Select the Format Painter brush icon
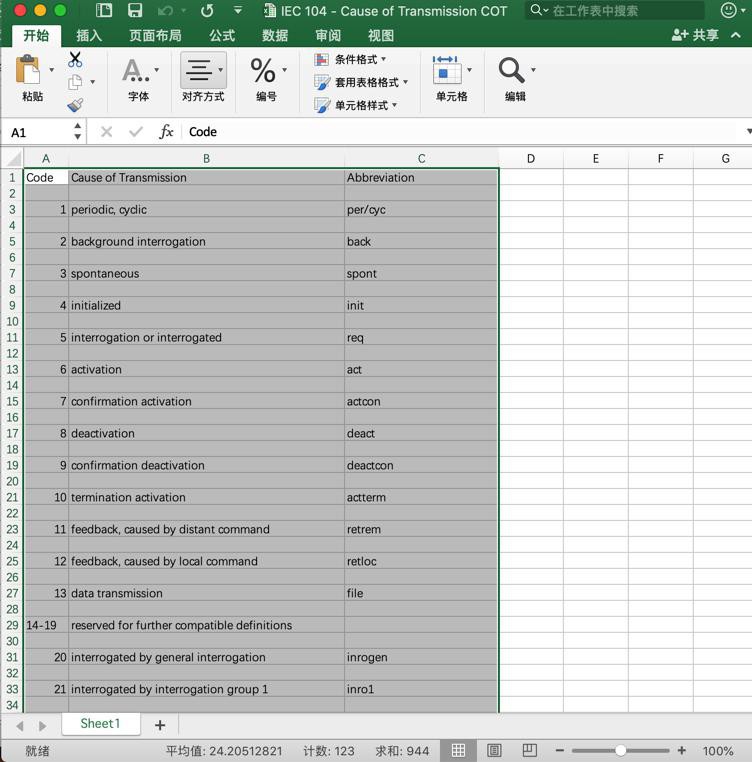Viewport: 752px width, 762px height. 75,104
